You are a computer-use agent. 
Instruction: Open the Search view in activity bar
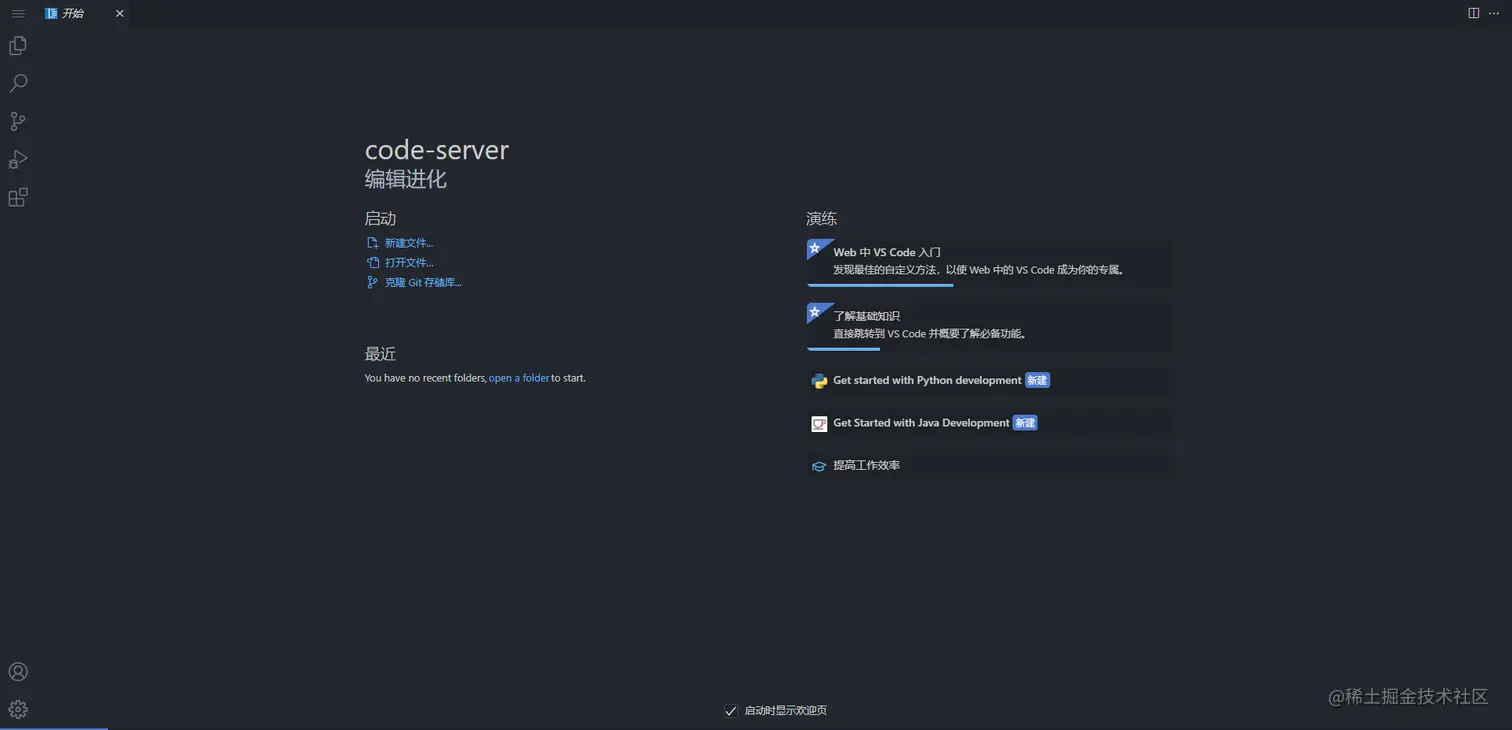tap(18, 84)
